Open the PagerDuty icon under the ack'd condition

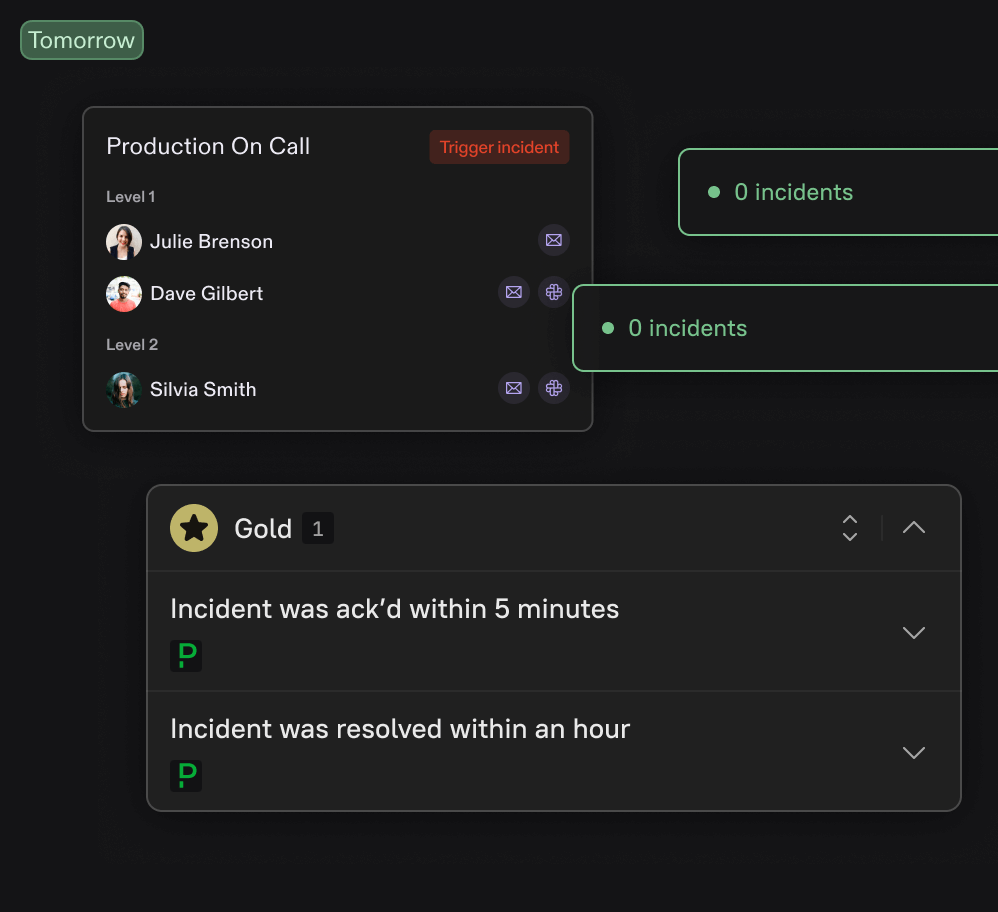coord(186,656)
